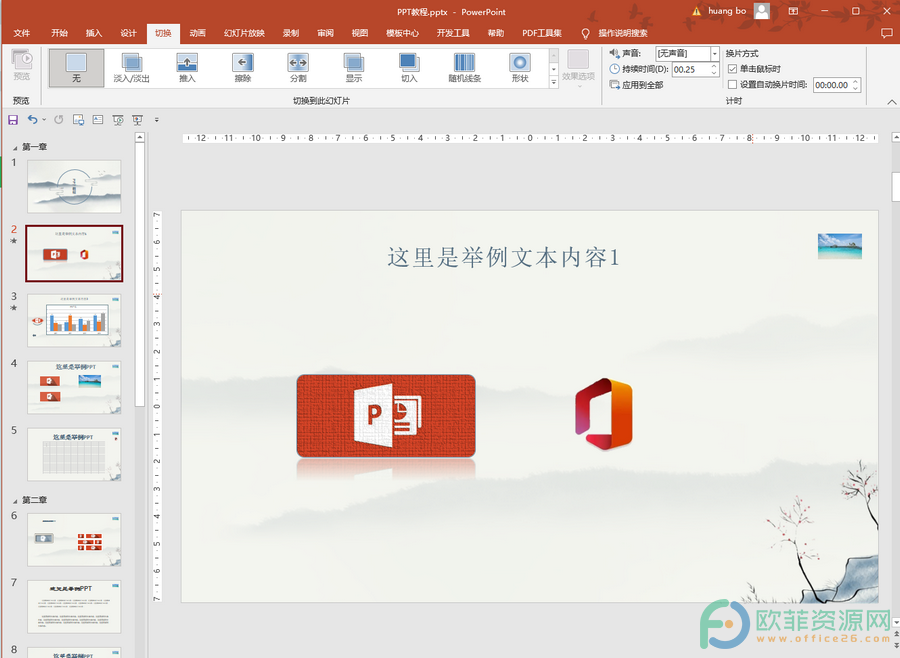900x658 pixels.
Task: Click the auto-advance time 00:00.00 field
Action: [832, 85]
